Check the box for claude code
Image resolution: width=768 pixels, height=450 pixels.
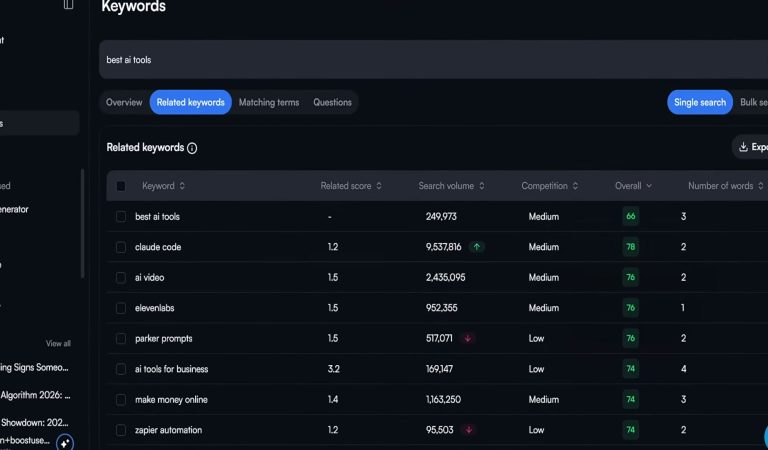tap(121, 247)
